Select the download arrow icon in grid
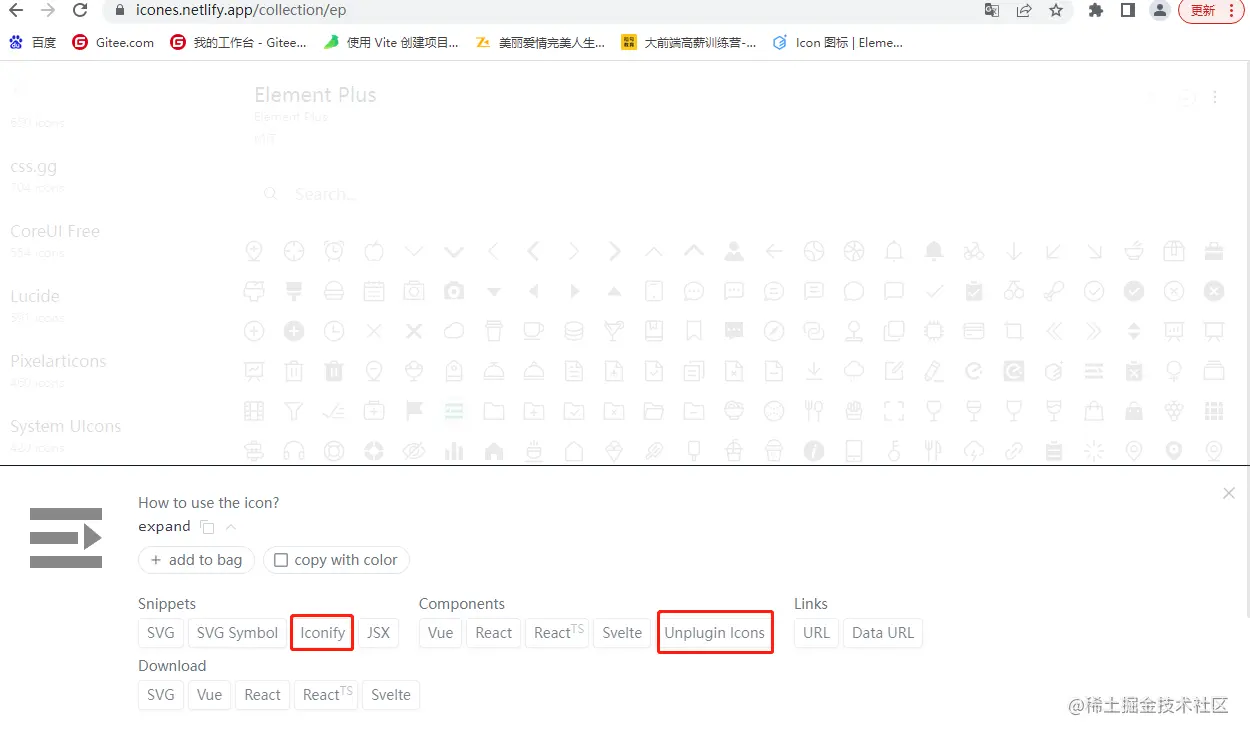This screenshot has height=737, width=1250. [x=814, y=371]
